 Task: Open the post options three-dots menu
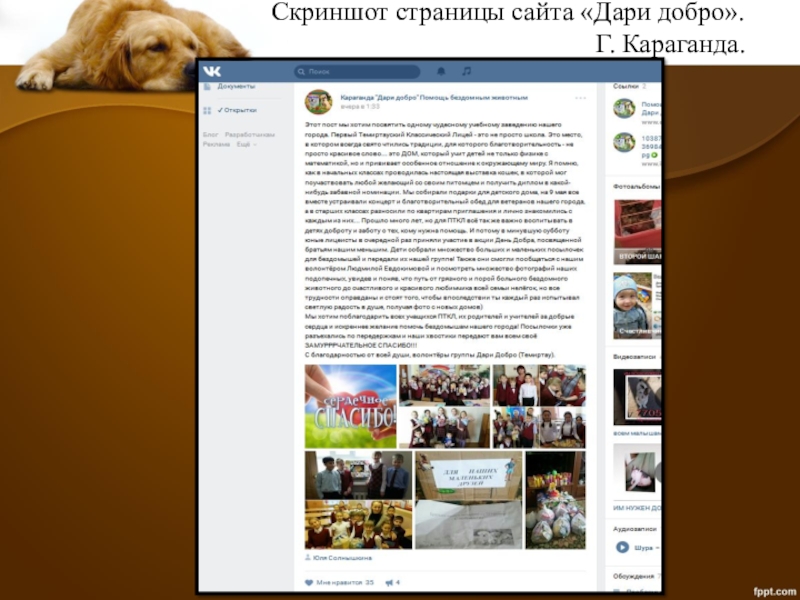[581, 98]
